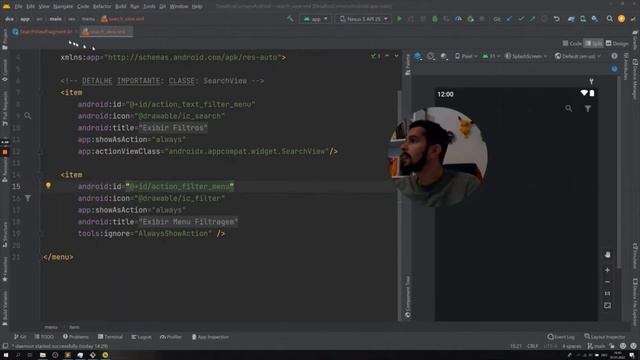Open the Logcat tool window

141,337
